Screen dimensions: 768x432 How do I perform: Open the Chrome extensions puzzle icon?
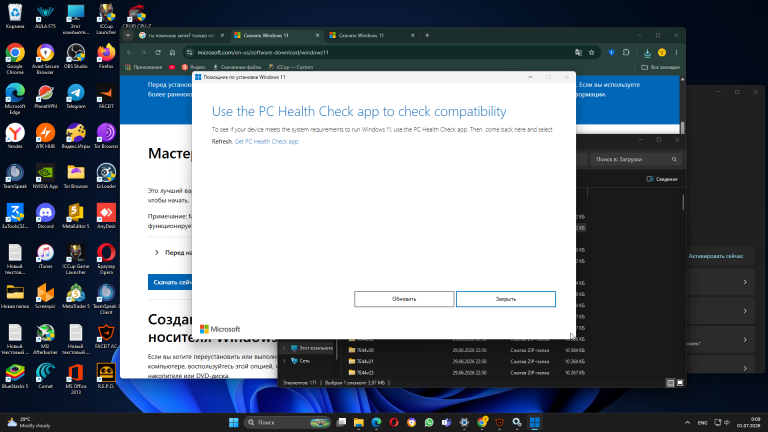[626, 52]
